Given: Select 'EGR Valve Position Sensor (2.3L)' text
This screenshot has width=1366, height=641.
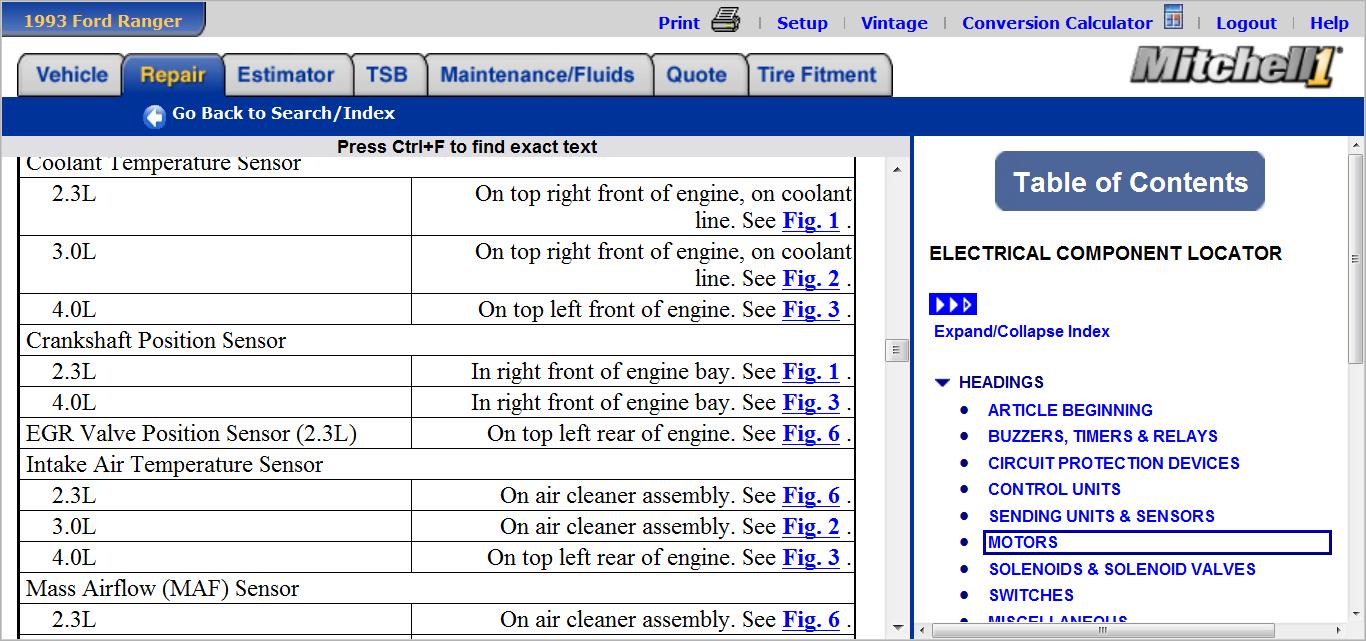Looking at the screenshot, I should click(x=191, y=434).
